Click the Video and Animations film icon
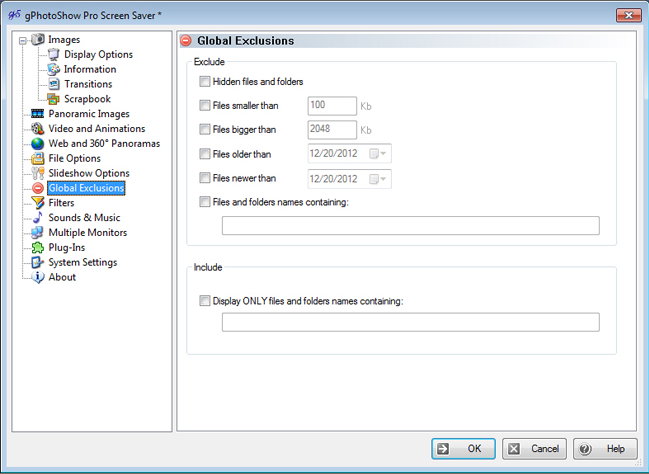The height and width of the screenshot is (474, 649). (x=38, y=129)
